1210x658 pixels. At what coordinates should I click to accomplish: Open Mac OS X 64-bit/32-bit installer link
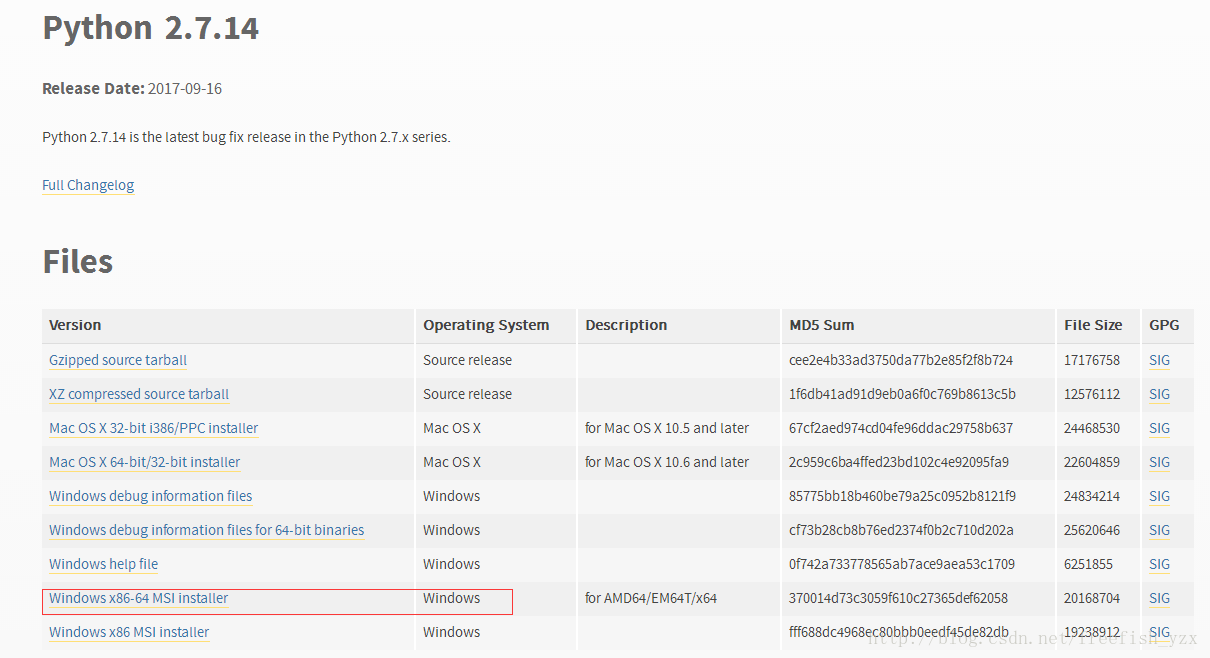click(145, 462)
